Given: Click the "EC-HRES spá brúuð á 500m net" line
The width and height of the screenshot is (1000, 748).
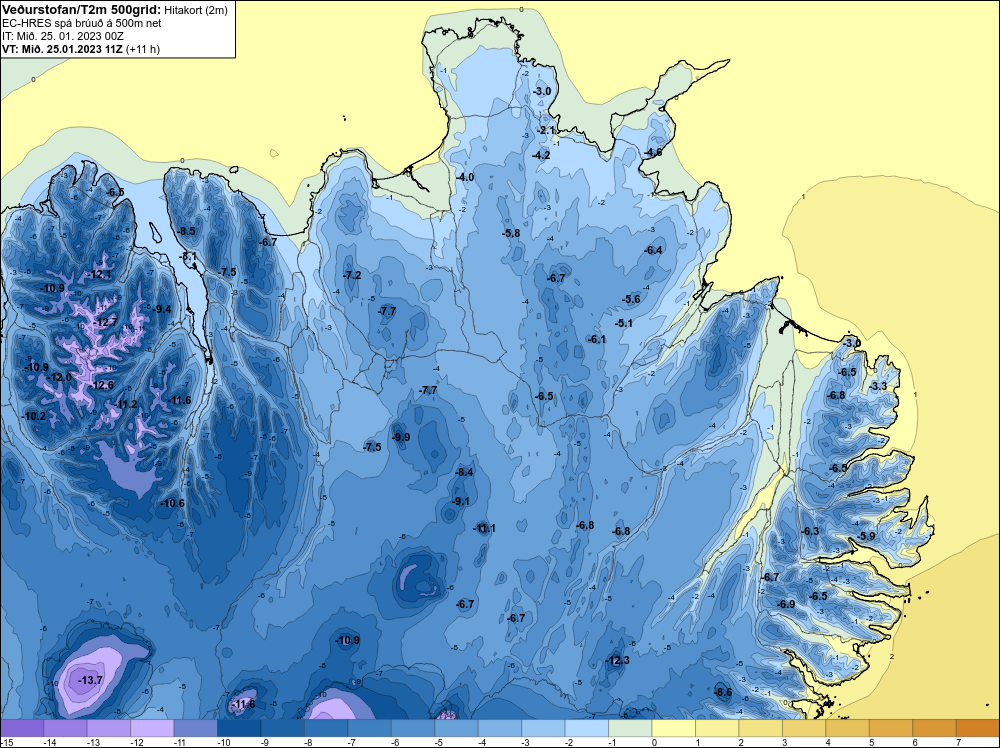Looking at the screenshot, I should [x=82, y=23].
